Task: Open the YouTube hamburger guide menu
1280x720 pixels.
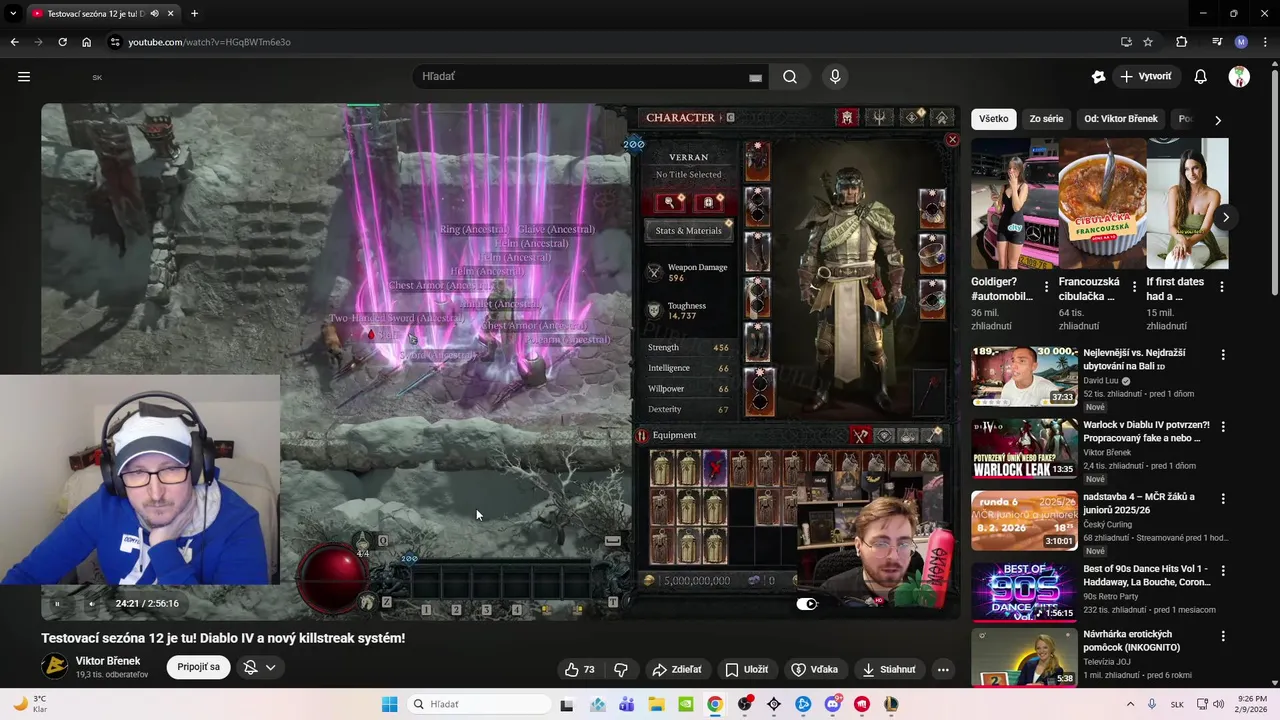Action: 24,77
